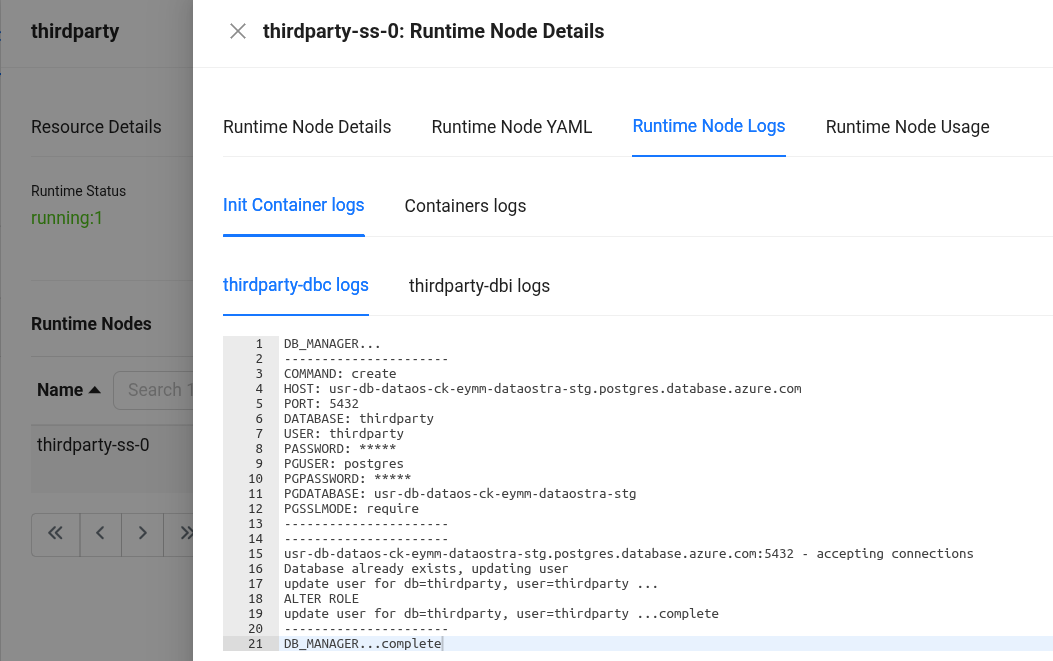
Task: Open the Runtime Node YAML tab
Action: [511, 127]
